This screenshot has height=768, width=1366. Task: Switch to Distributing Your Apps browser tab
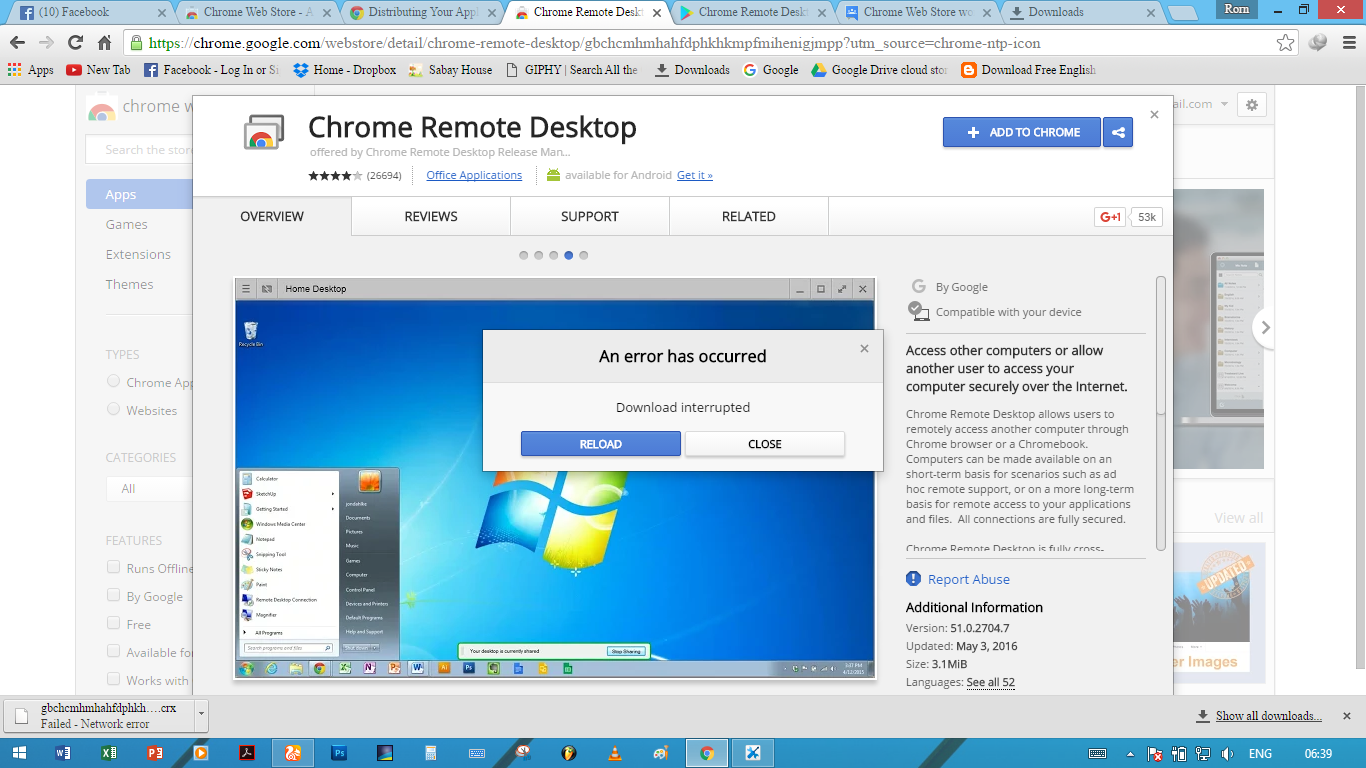click(421, 12)
